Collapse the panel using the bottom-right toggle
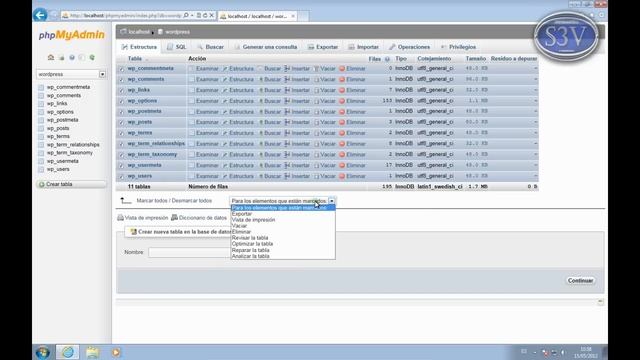Screen dimensions: 640x360 [600, 302]
